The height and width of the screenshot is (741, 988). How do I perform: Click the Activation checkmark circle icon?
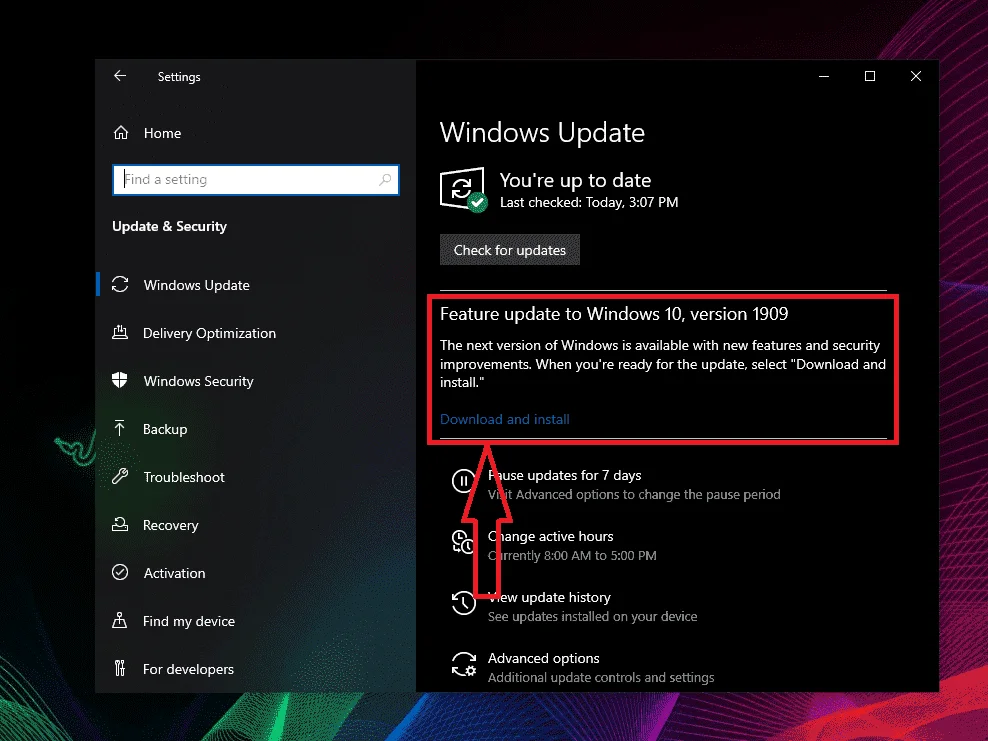click(x=120, y=572)
